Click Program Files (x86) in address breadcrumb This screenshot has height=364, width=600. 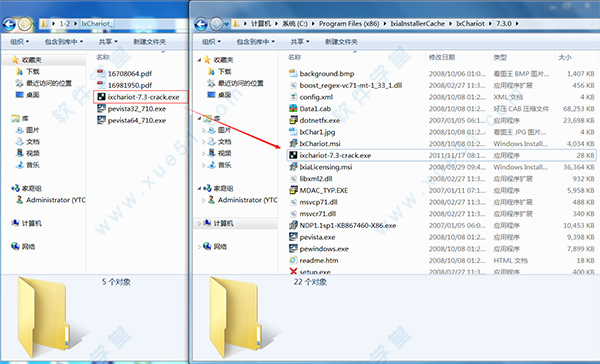point(349,24)
